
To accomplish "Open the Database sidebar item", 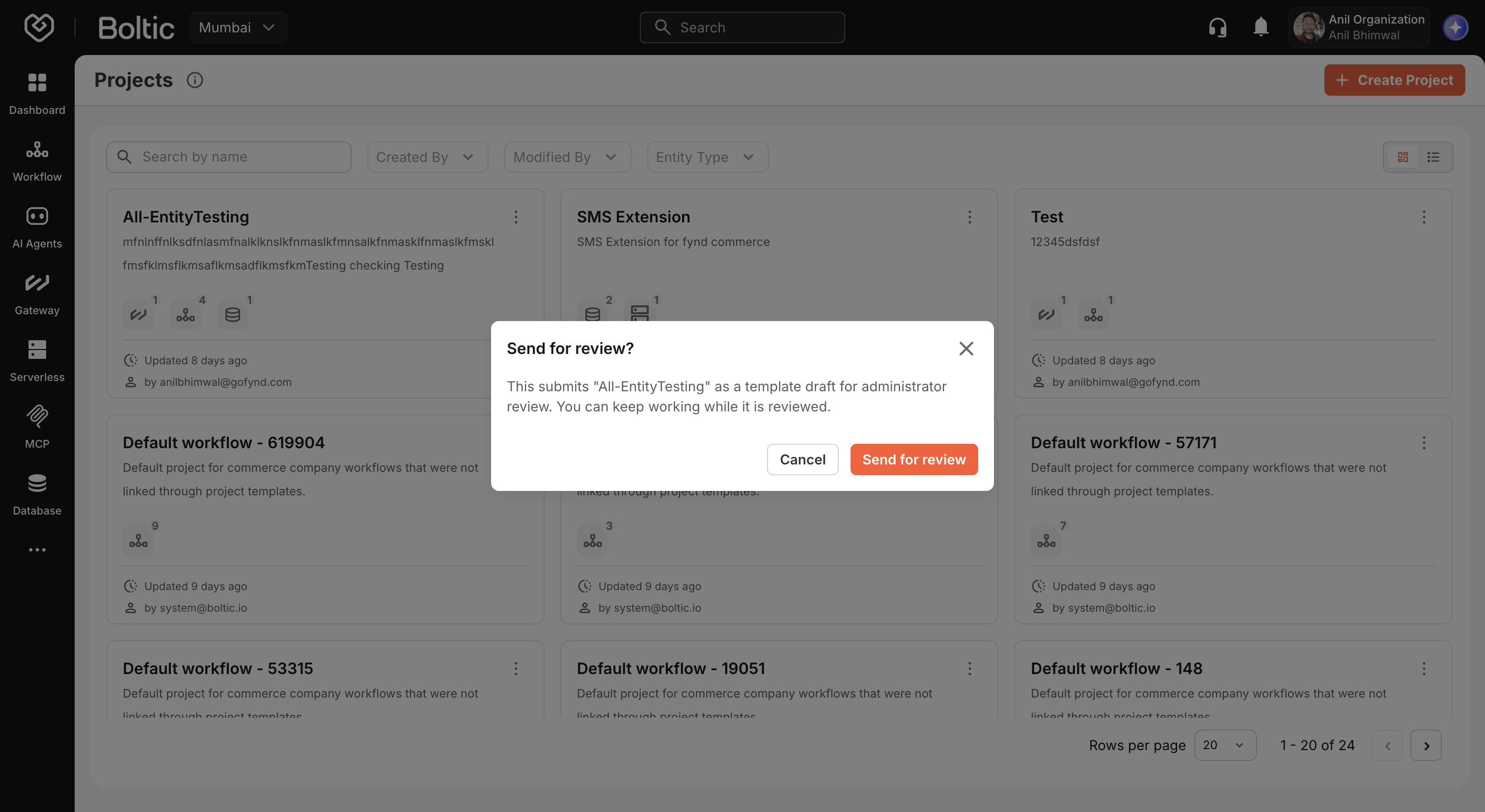I will click(x=37, y=495).
